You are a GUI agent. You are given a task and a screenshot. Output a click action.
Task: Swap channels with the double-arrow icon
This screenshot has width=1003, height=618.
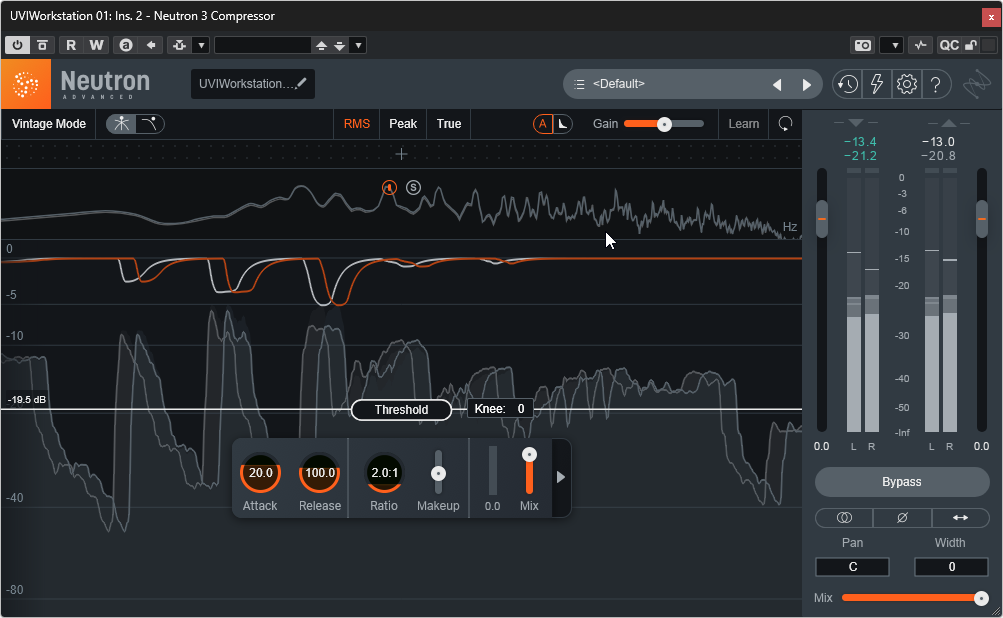coord(960,518)
